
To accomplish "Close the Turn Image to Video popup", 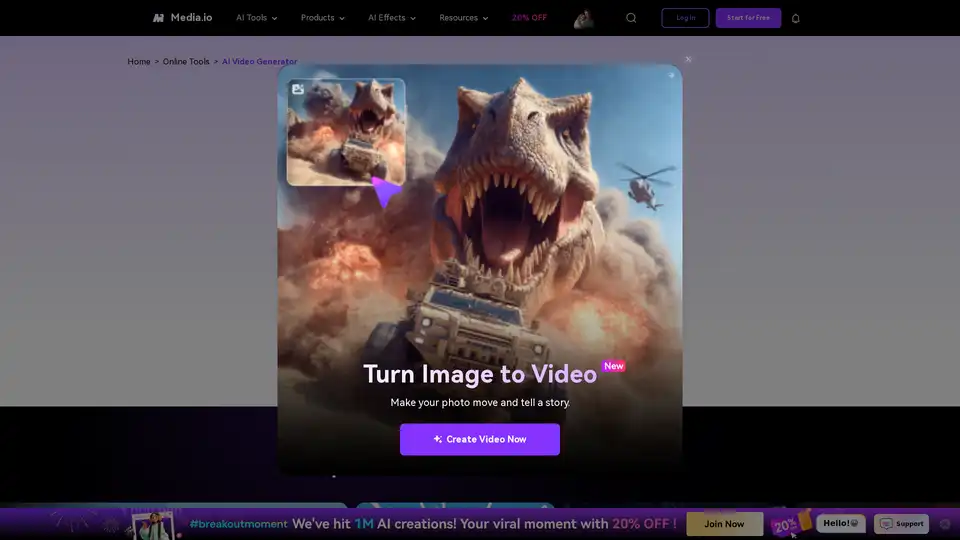I will 688,59.
